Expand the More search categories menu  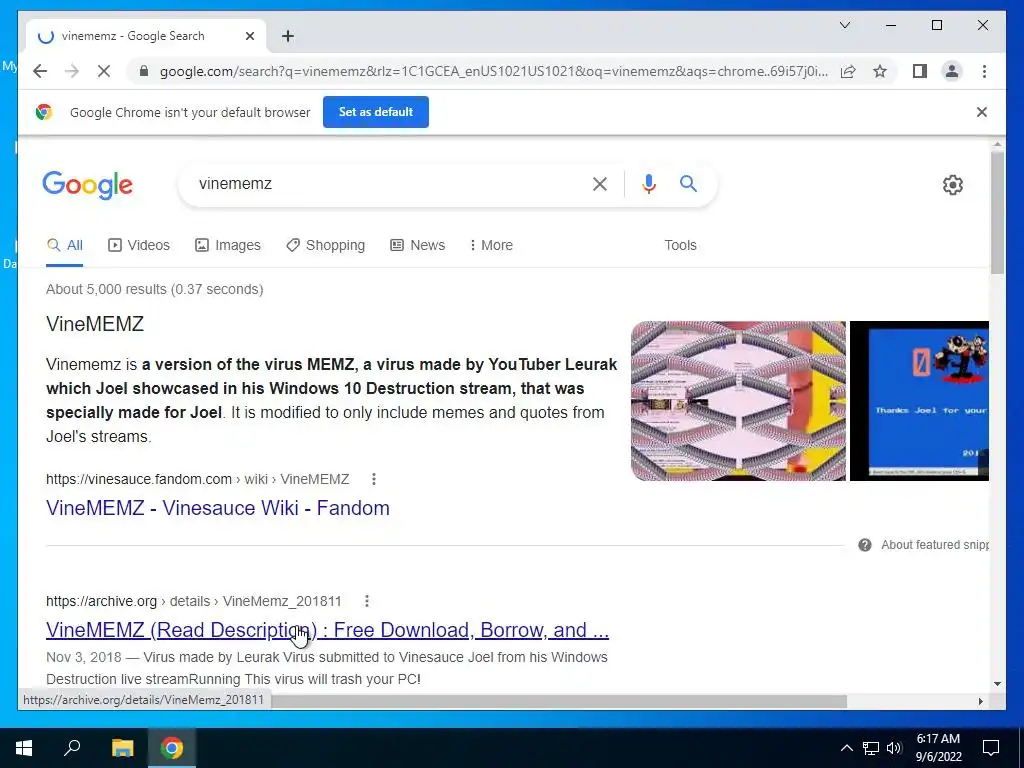[x=491, y=246]
